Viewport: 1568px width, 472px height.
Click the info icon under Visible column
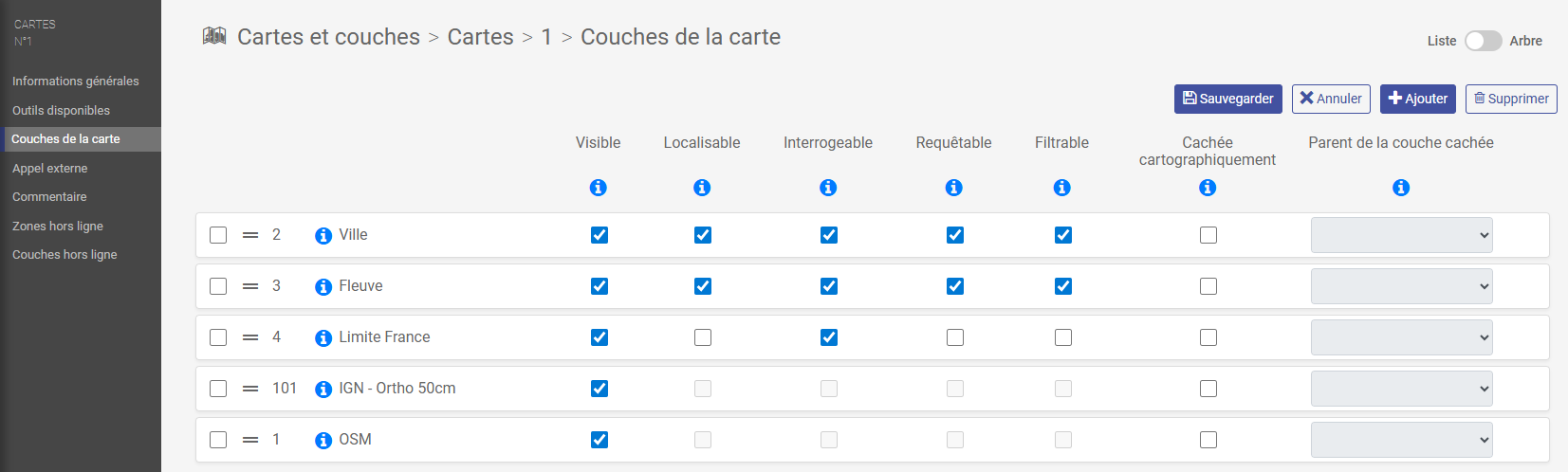(x=598, y=188)
